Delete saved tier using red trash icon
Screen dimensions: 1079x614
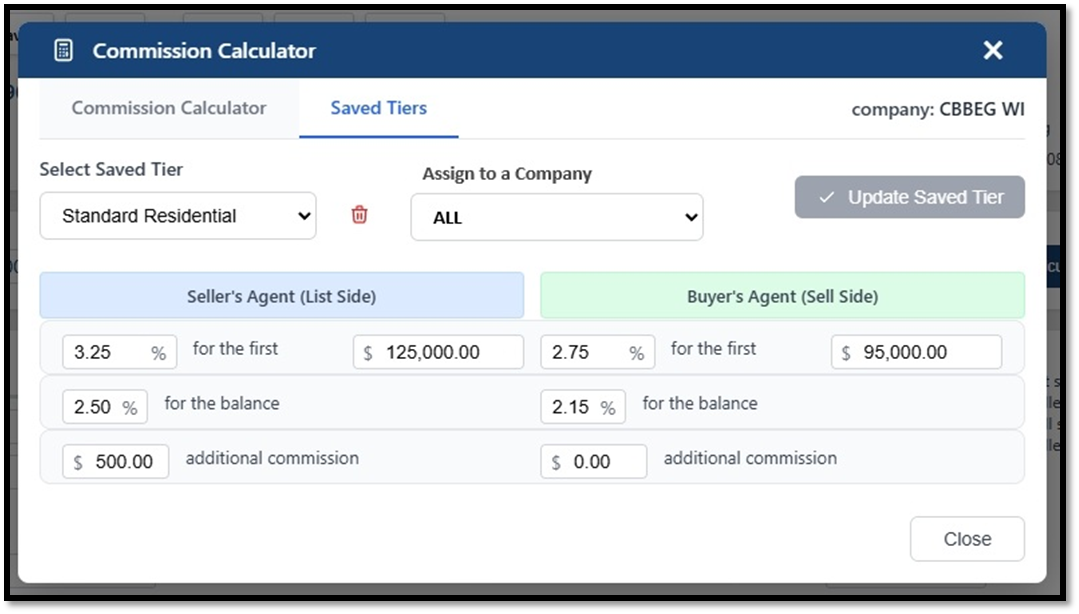coord(359,215)
